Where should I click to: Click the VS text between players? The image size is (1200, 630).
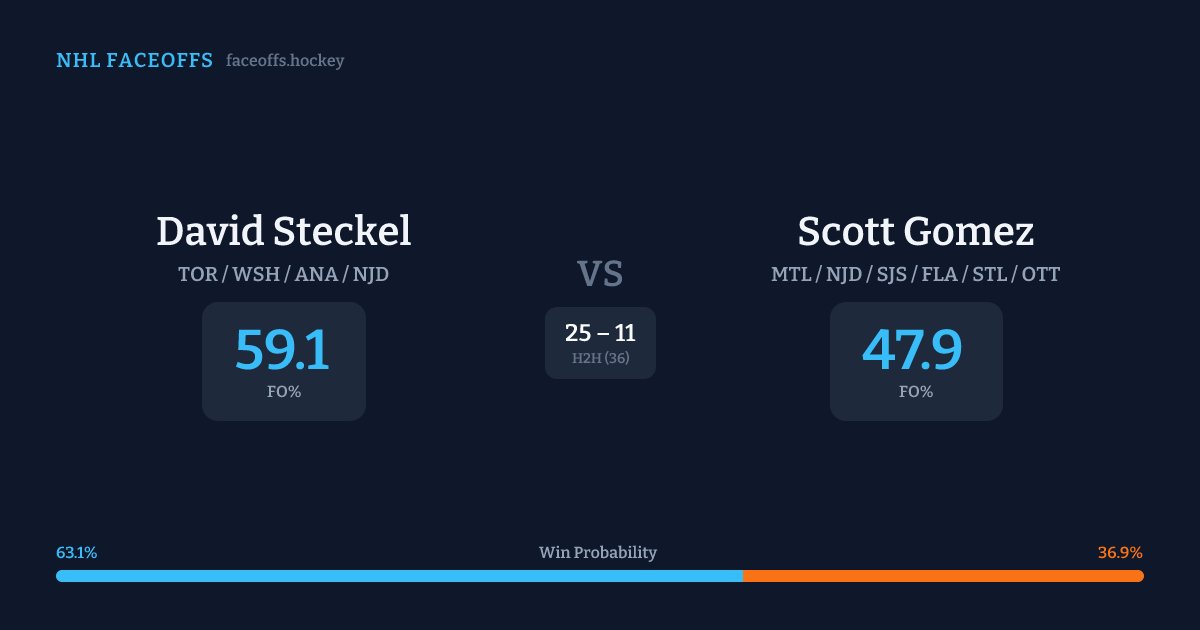point(600,274)
